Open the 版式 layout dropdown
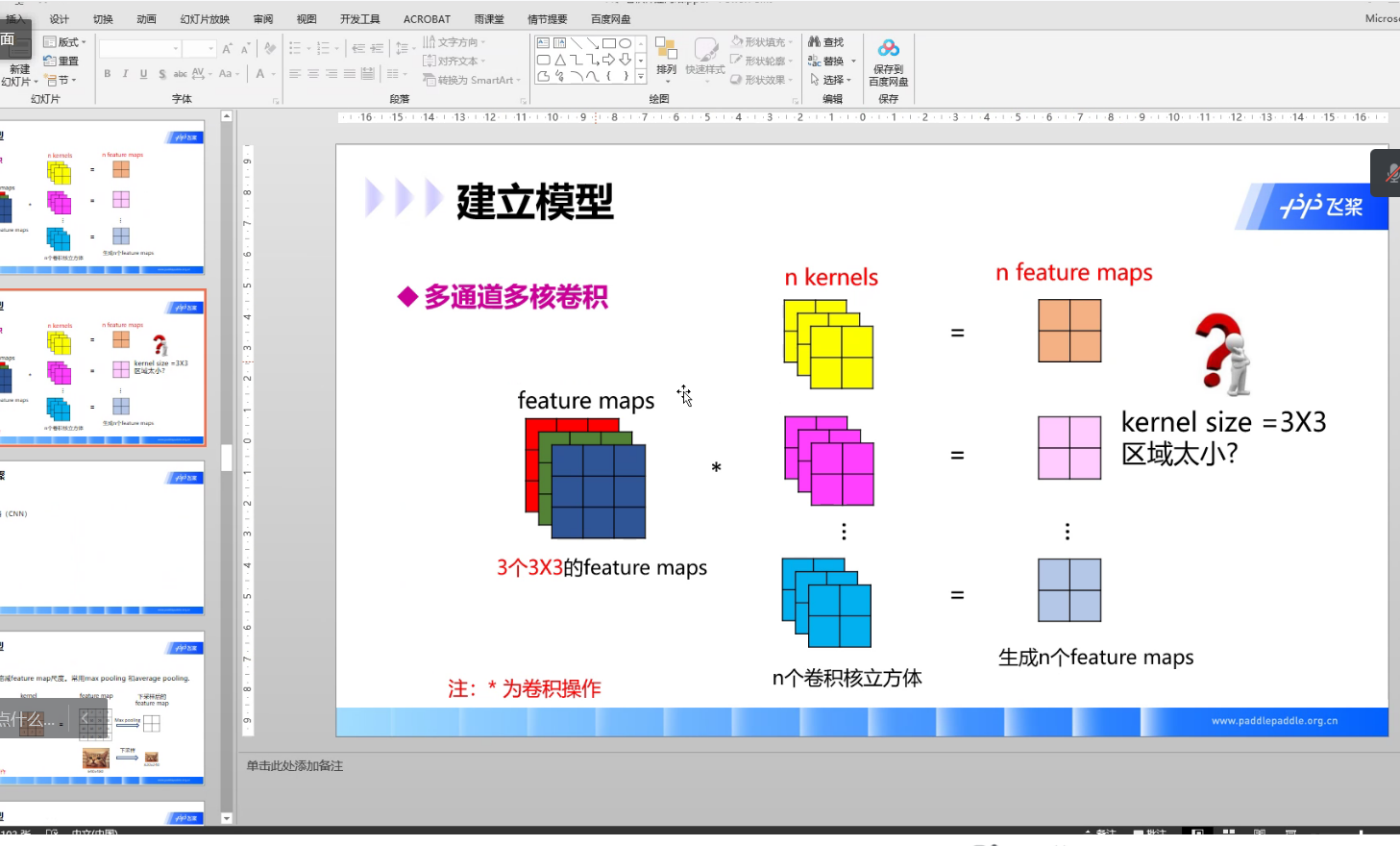The height and width of the screenshot is (846, 1400). click(x=65, y=42)
